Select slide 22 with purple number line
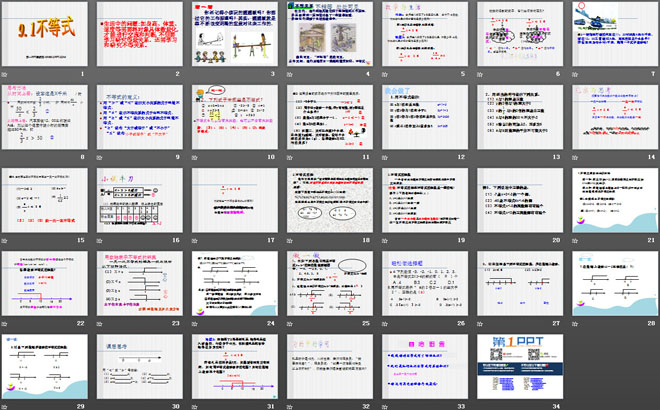The image size is (660, 410). [x=45, y=284]
